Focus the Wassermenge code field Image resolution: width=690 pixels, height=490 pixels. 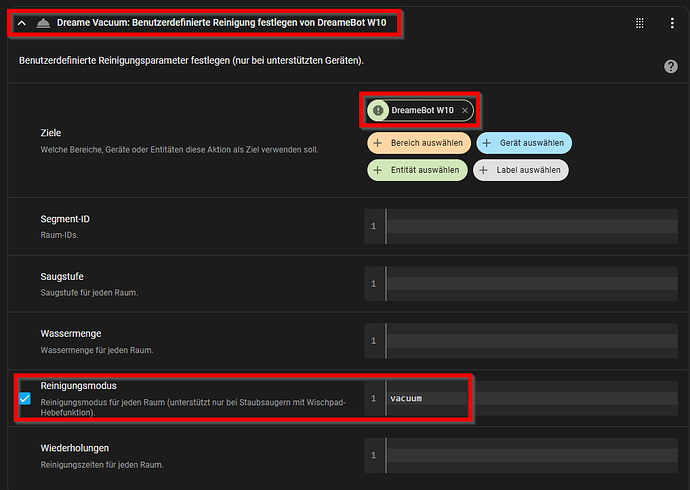[521, 341]
